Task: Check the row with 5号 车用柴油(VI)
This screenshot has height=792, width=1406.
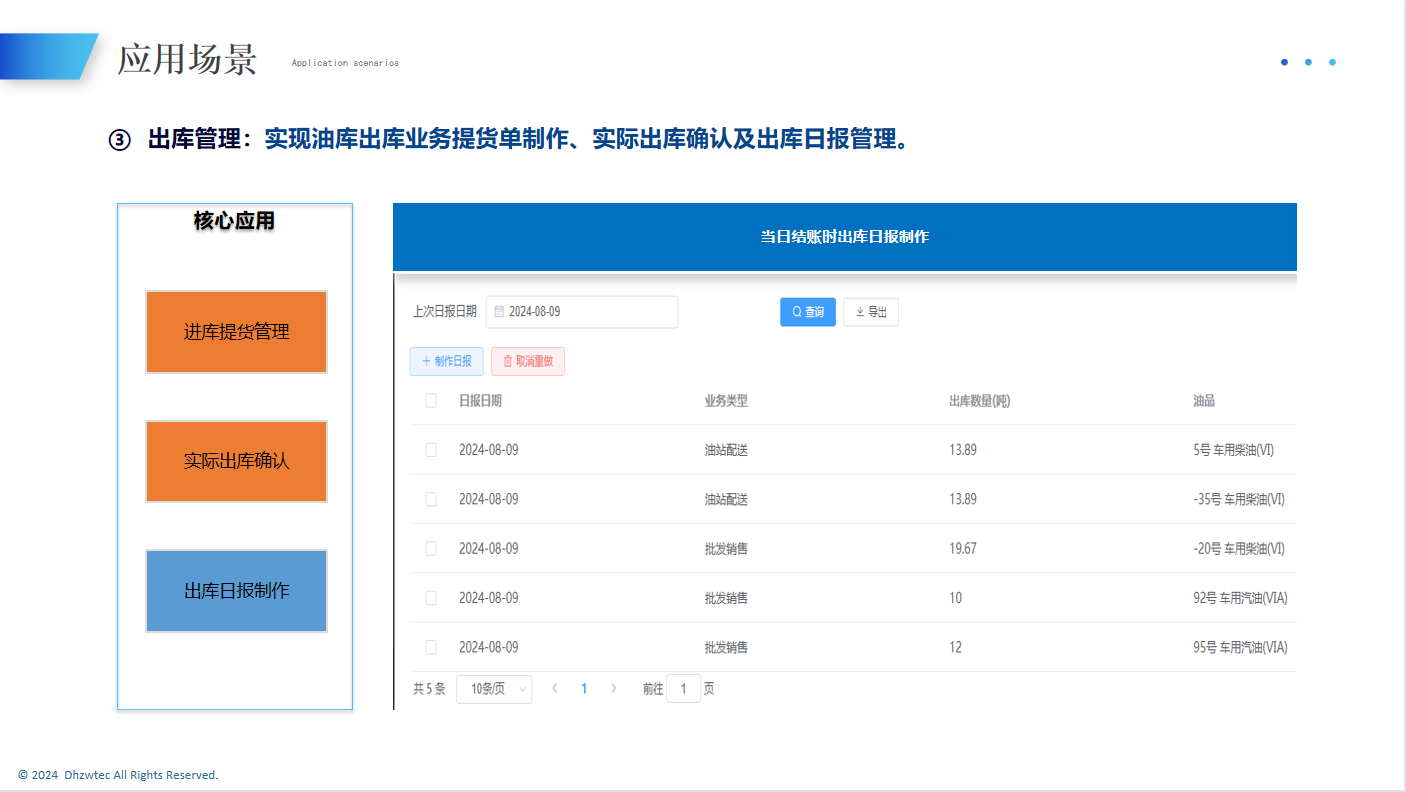Action: pyautogui.click(x=431, y=450)
